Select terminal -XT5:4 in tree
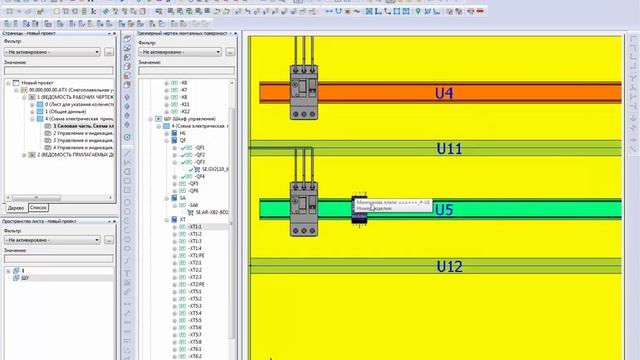The height and width of the screenshot is (360, 640). (x=195, y=313)
